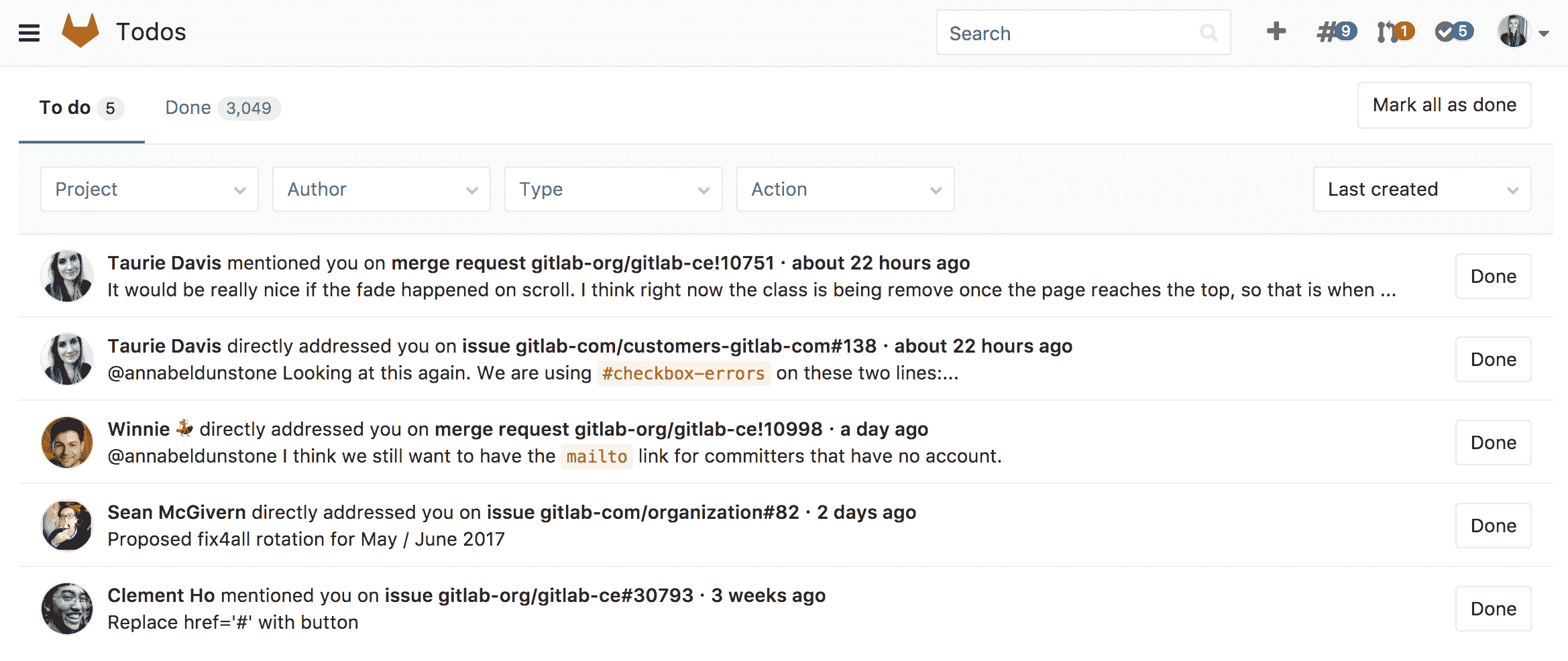This screenshot has height=661, width=1568.
Task: Expand the Author filter dropdown
Action: click(x=381, y=190)
